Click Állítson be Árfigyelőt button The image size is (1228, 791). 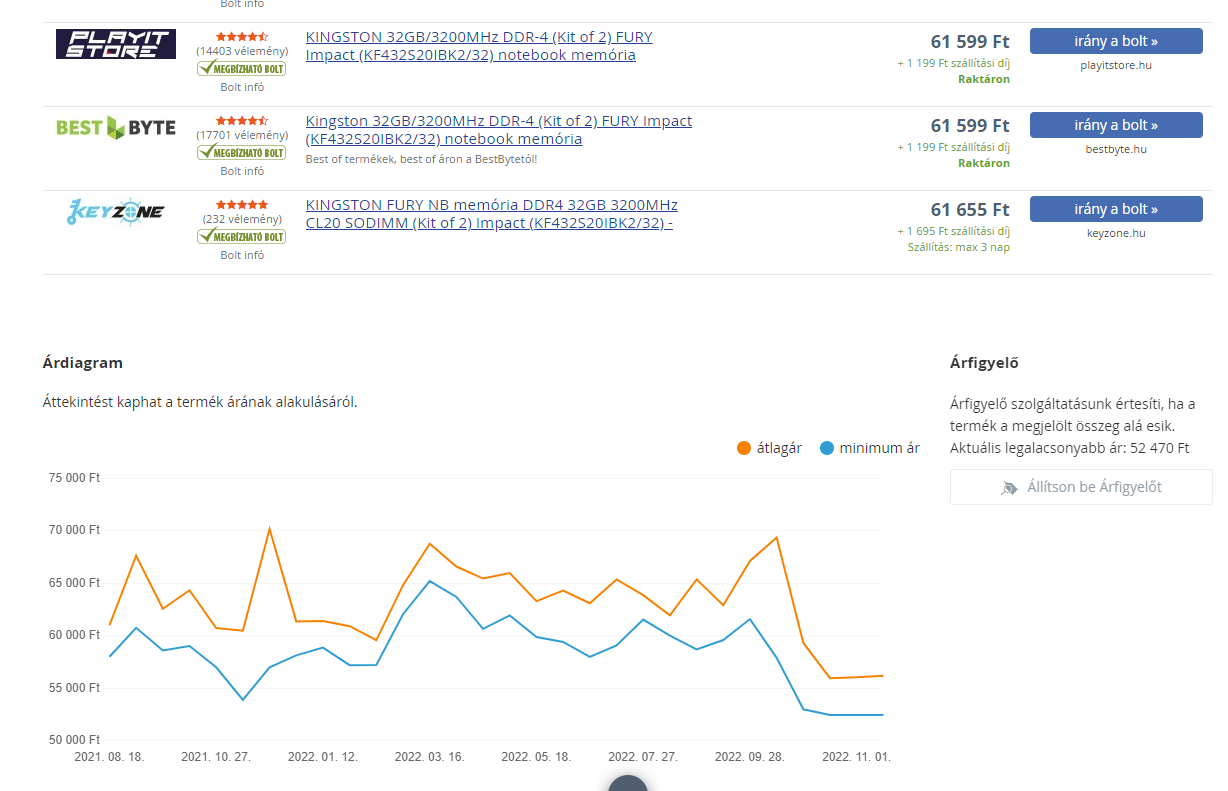(x=1081, y=487)
